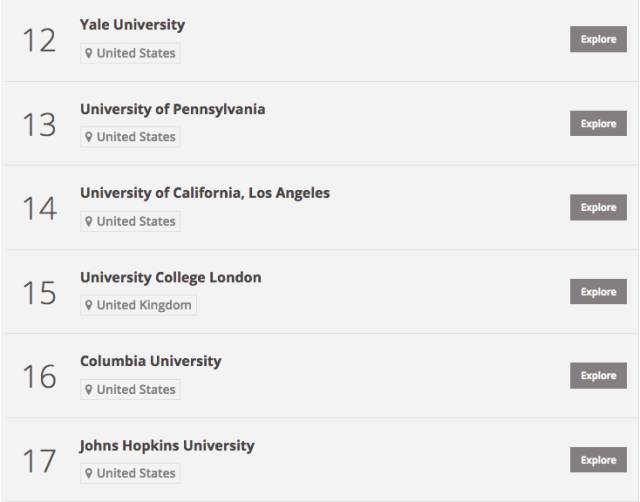Image resolution: width=640 pixels, height=502 pixels.
Task: Open the Yale University title link
Action: coord(132,25)
